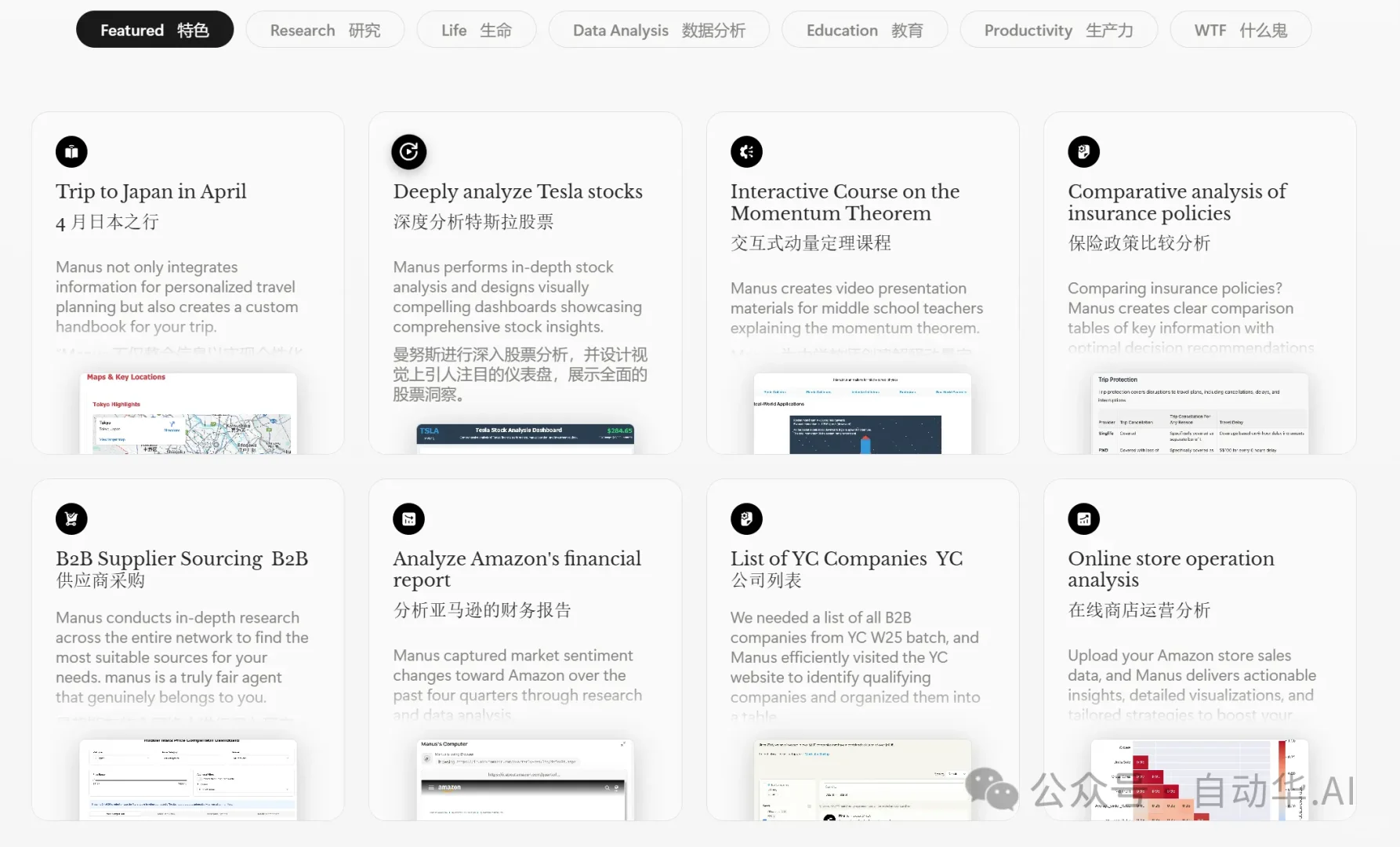Switch to the Research tab
The width and height of the screenshot is (1400, 847).
pyautogui.click(x=325, y=30)
